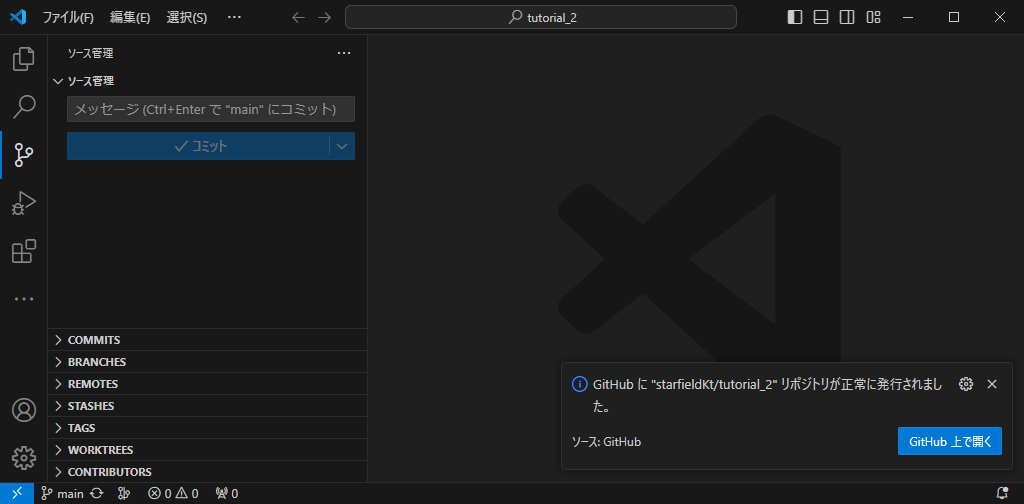Expand the STASHES section
Screen dimensions: 1024x504
coord(208,405)
